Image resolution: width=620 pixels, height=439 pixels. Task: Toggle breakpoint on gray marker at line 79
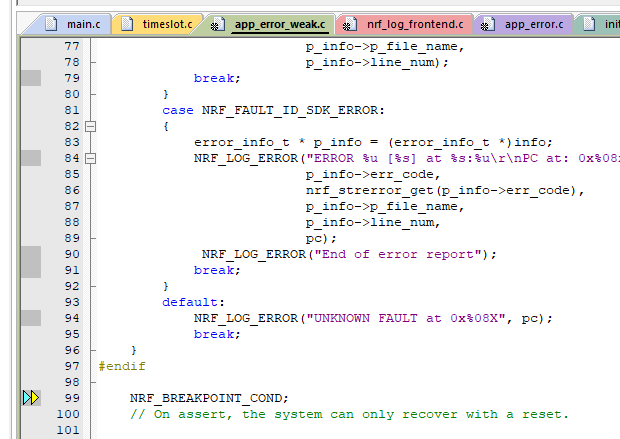tap(31, 78)
